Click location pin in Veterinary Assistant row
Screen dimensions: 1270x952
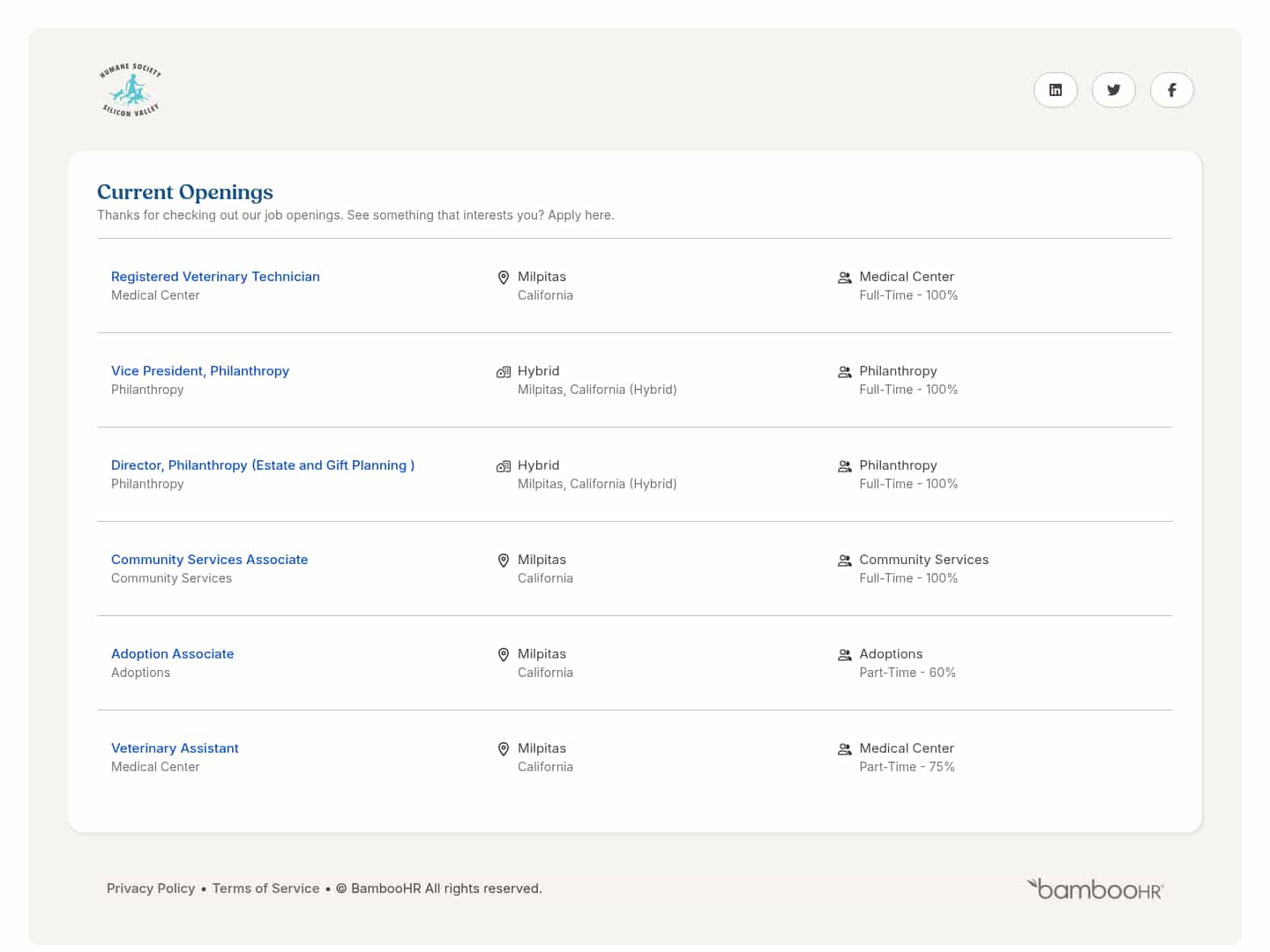click(504, 749)
